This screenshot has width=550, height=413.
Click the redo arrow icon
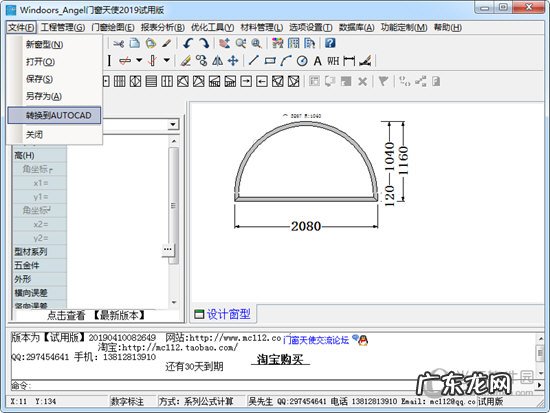click(204, 43)
